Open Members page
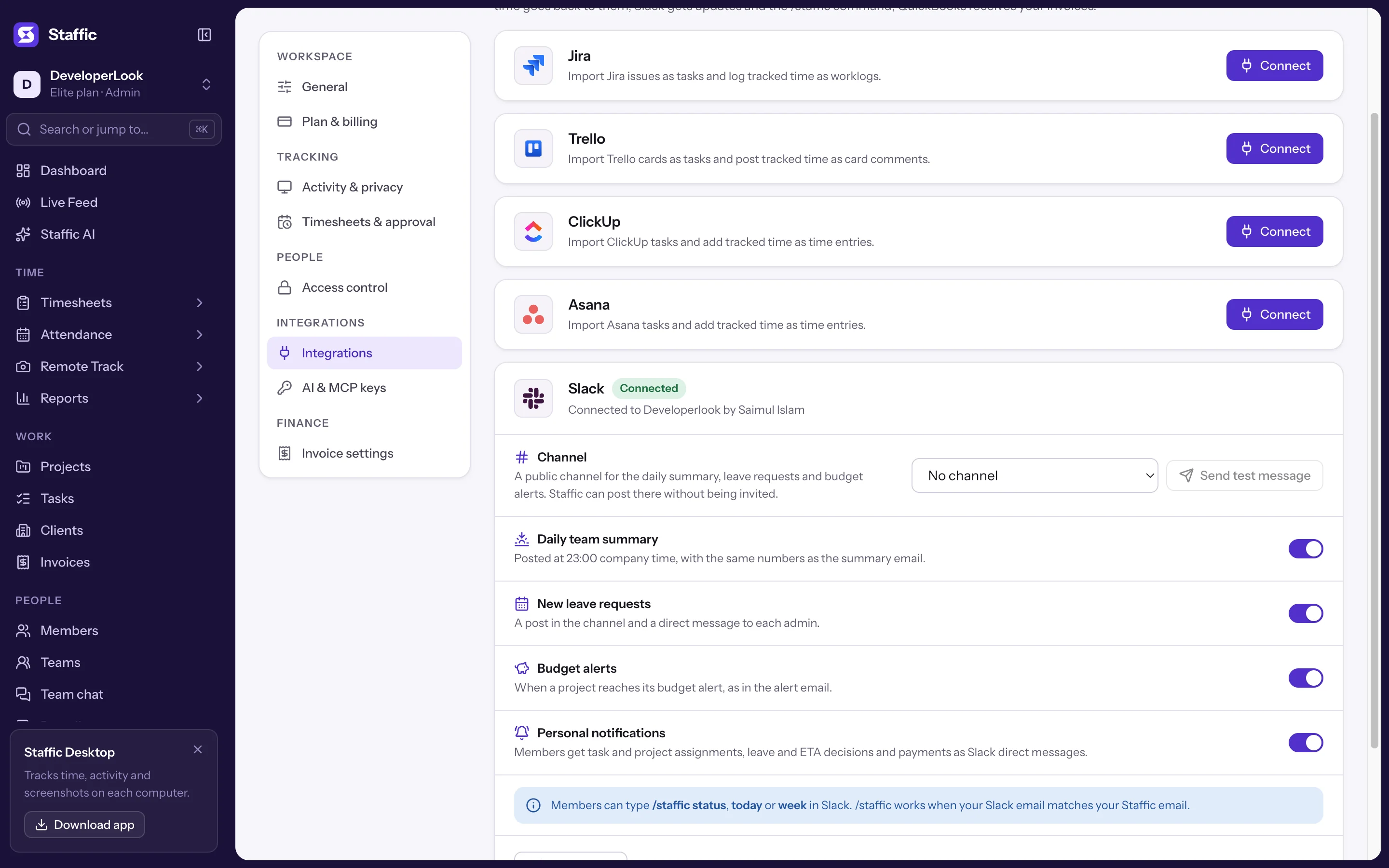 [x=114, y=630]
